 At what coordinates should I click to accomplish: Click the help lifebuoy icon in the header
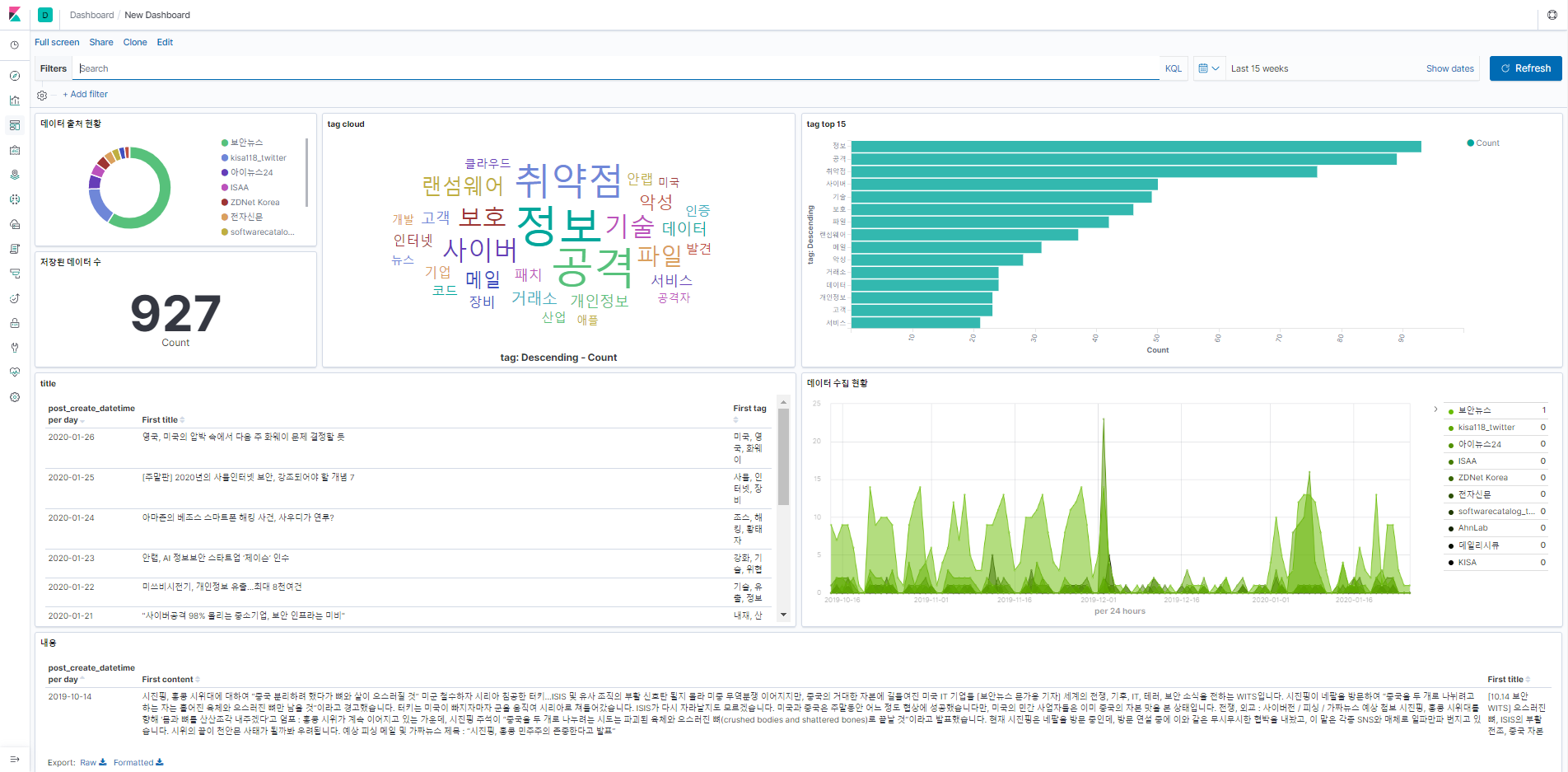(x=1552, y=15)
